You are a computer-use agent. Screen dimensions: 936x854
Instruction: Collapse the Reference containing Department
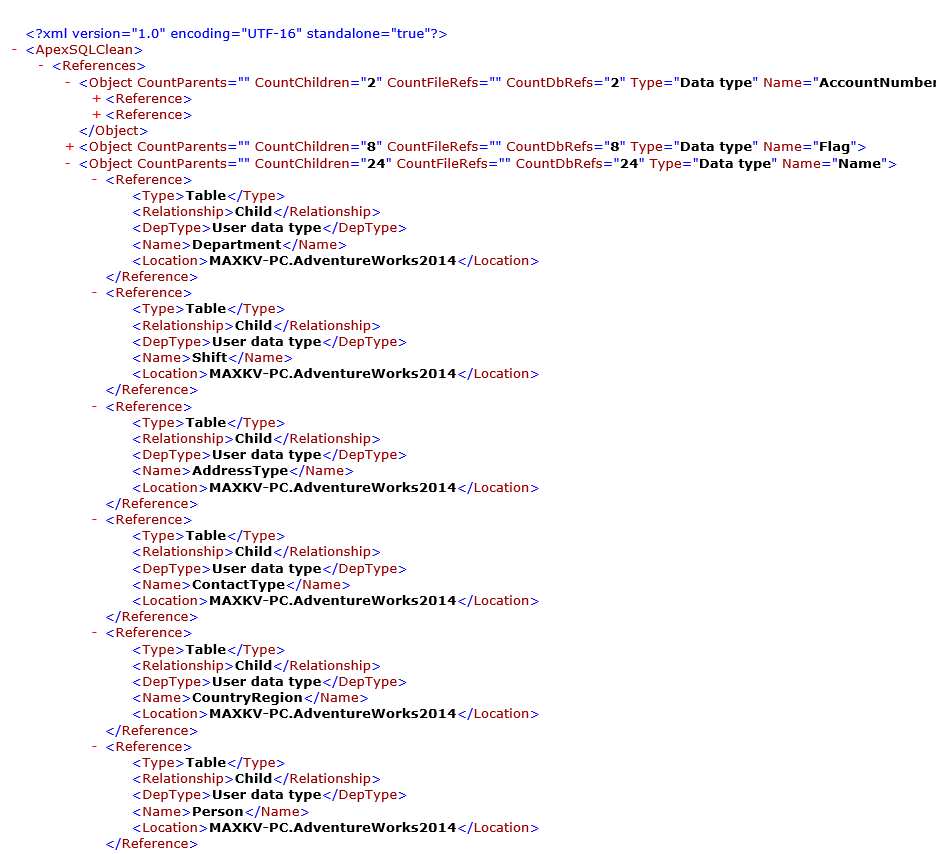94,180
